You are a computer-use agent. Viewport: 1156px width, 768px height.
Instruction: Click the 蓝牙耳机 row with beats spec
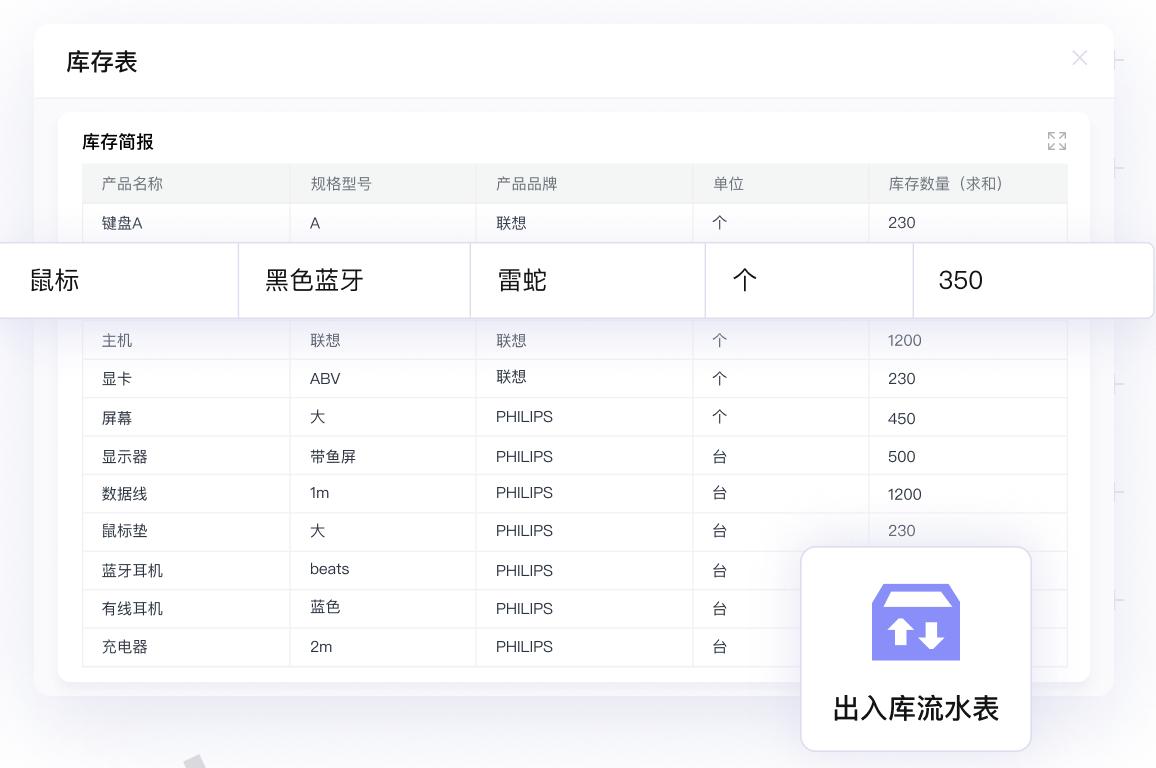400,570
